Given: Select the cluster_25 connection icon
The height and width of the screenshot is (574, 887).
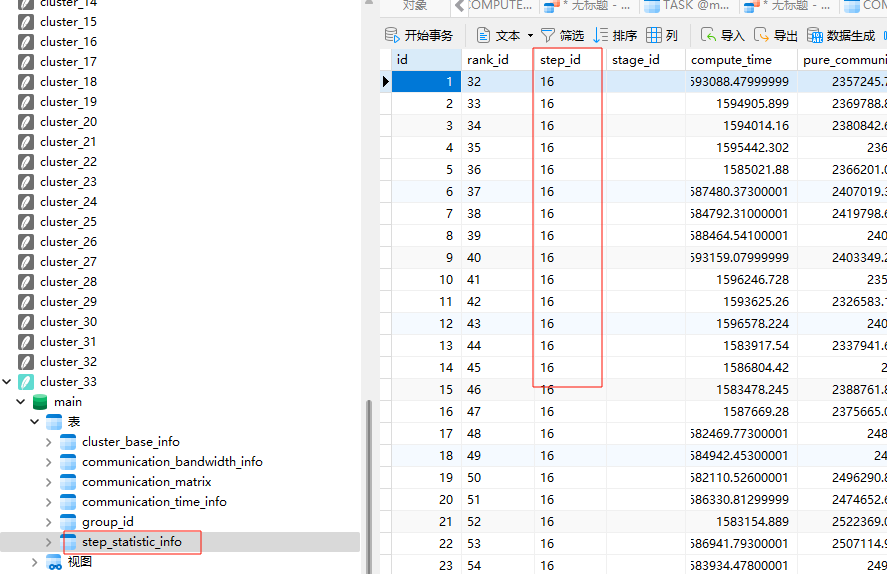Looking at the screenshot, I should [x=25, y=222].
